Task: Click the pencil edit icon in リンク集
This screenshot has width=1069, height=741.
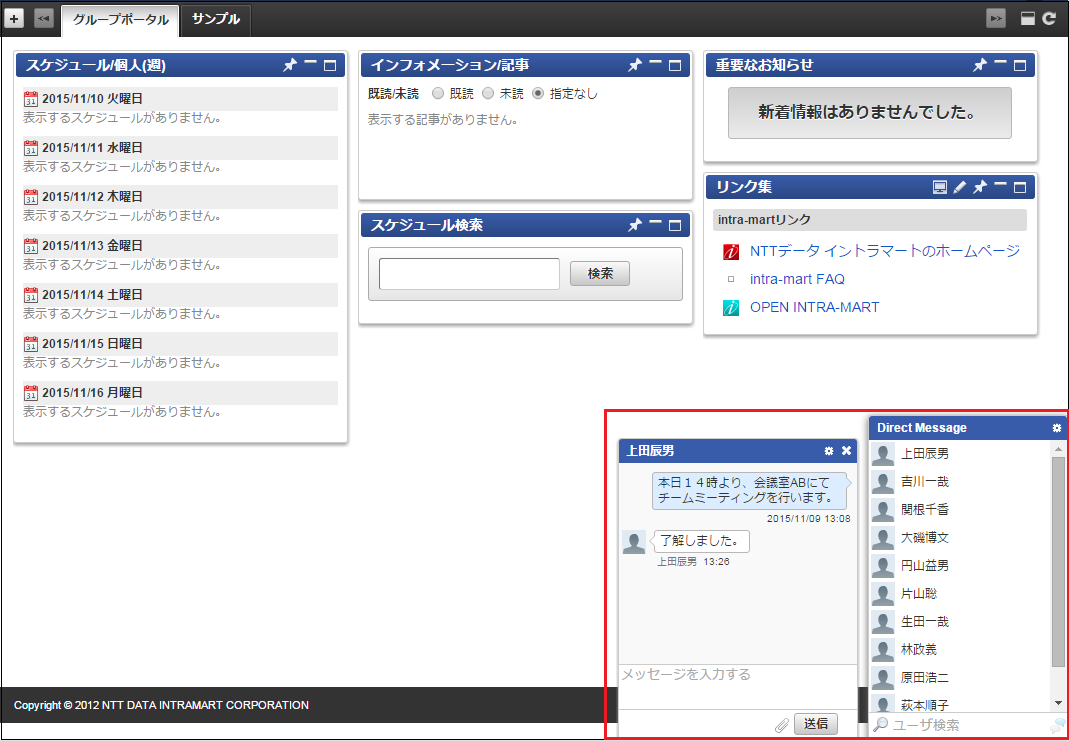Action: coord(960,187)
